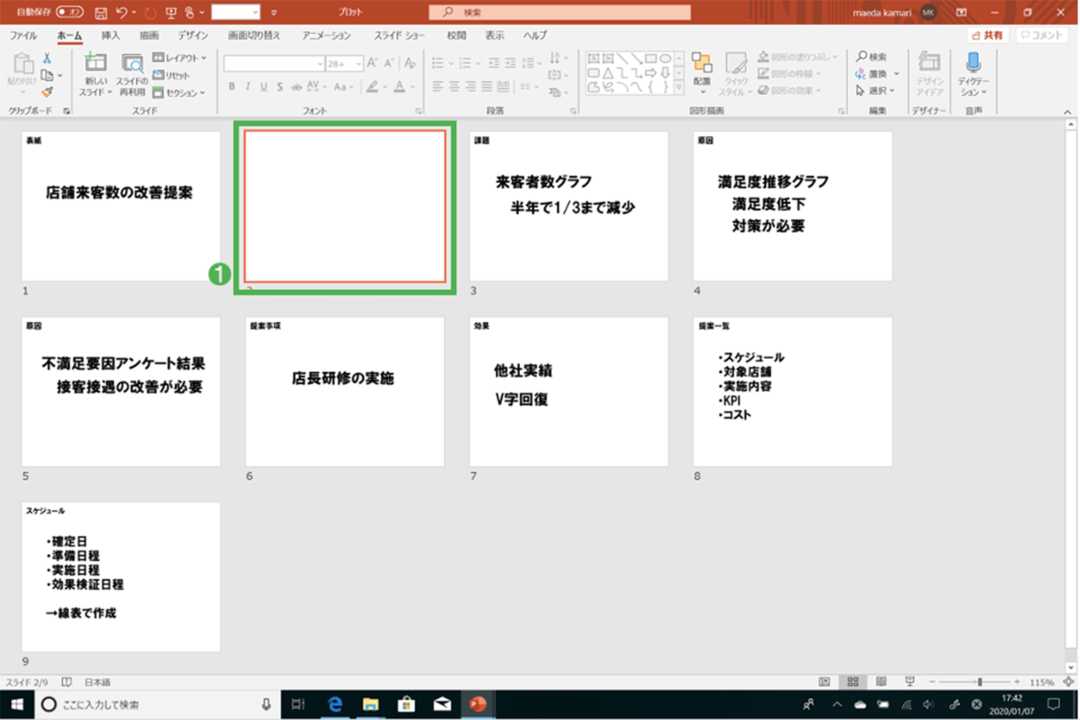This screenshot has height=720, width=1080.
Task: Switch to the アニメーション tab
Action: point(326,35)
